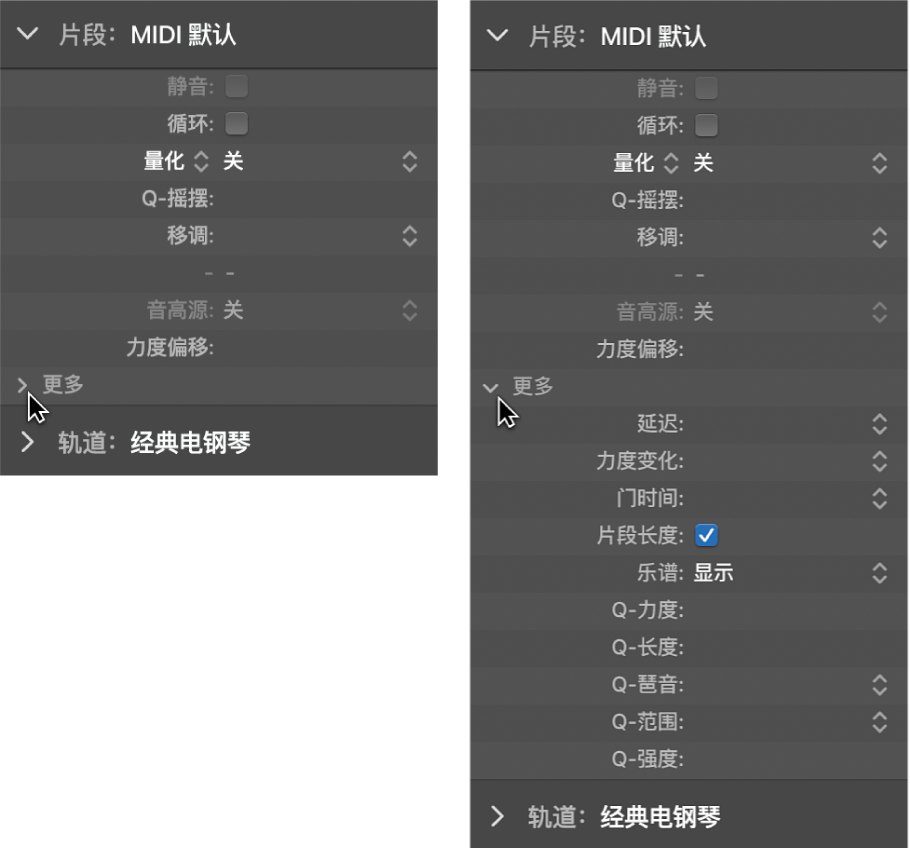Image resolution: width=910 pixels, height=849 pixels.
Task: Open the 乐谱 display dropdown
Action: coord(878,573)
